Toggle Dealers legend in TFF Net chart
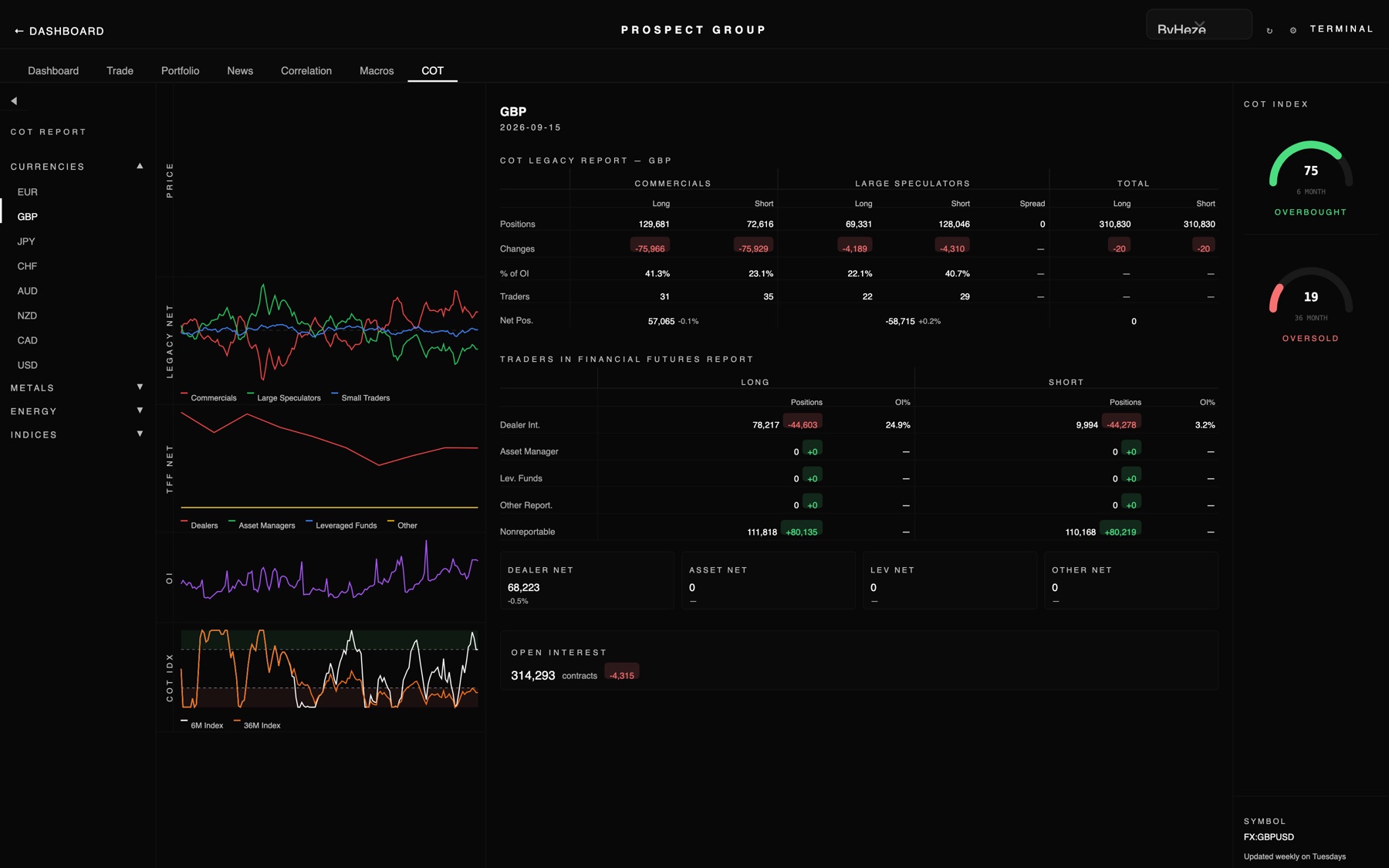This screenshot has height=868, width=1389. (199, 525)
